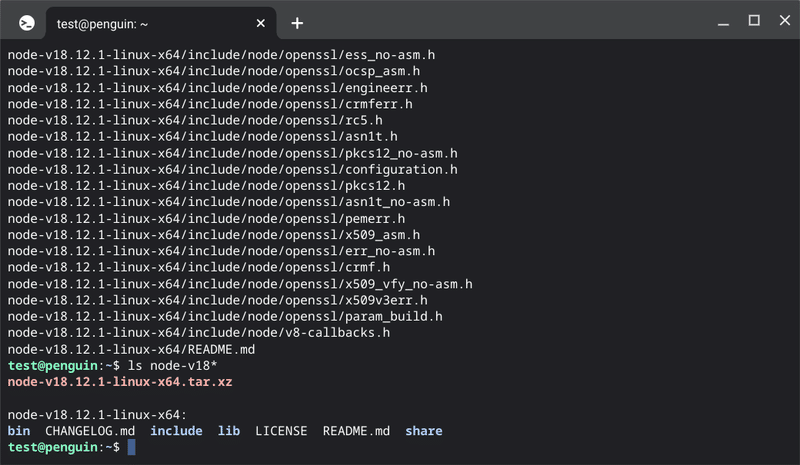Image resolution: width=800 pixels, height=465 pixels.
Task: Click the test@penguin prompt before ls command
Action: tap(64, 366)
